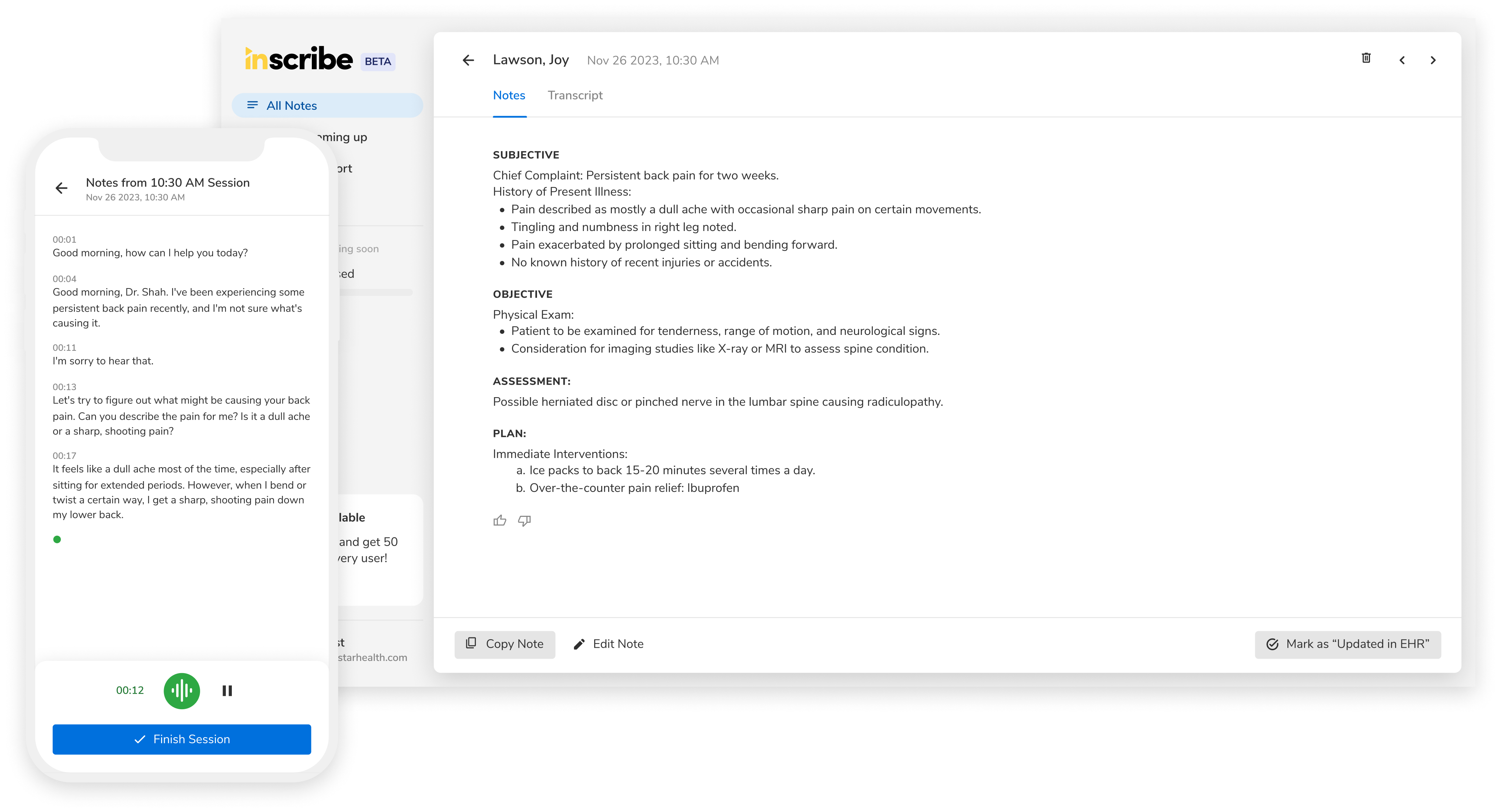Viewport: 1499px width, 812px height.
Task: Click note date Nov 26 2023, 10:30 AM
Action: tap(653, 60)
